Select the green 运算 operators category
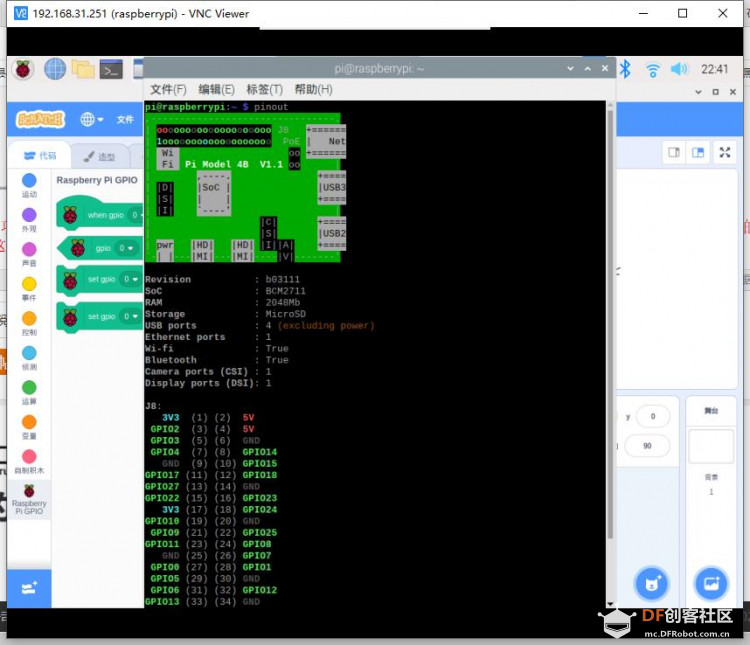 [x=29, y=392]
